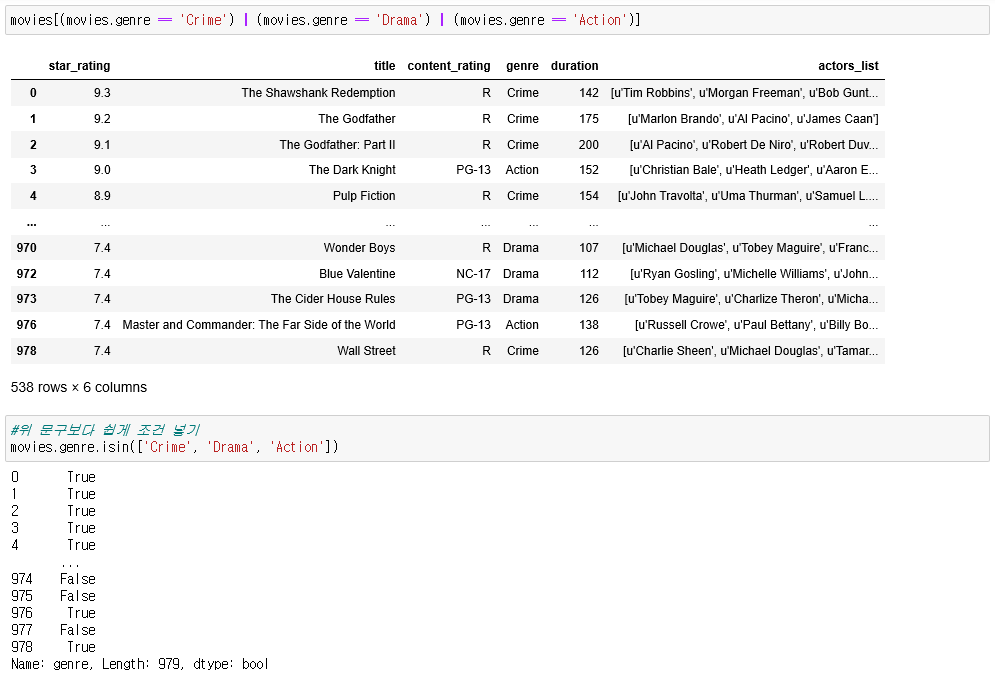Click Charlie Sheen actors list cell
This screenshot has width=995, height=677.
(751, 351)
